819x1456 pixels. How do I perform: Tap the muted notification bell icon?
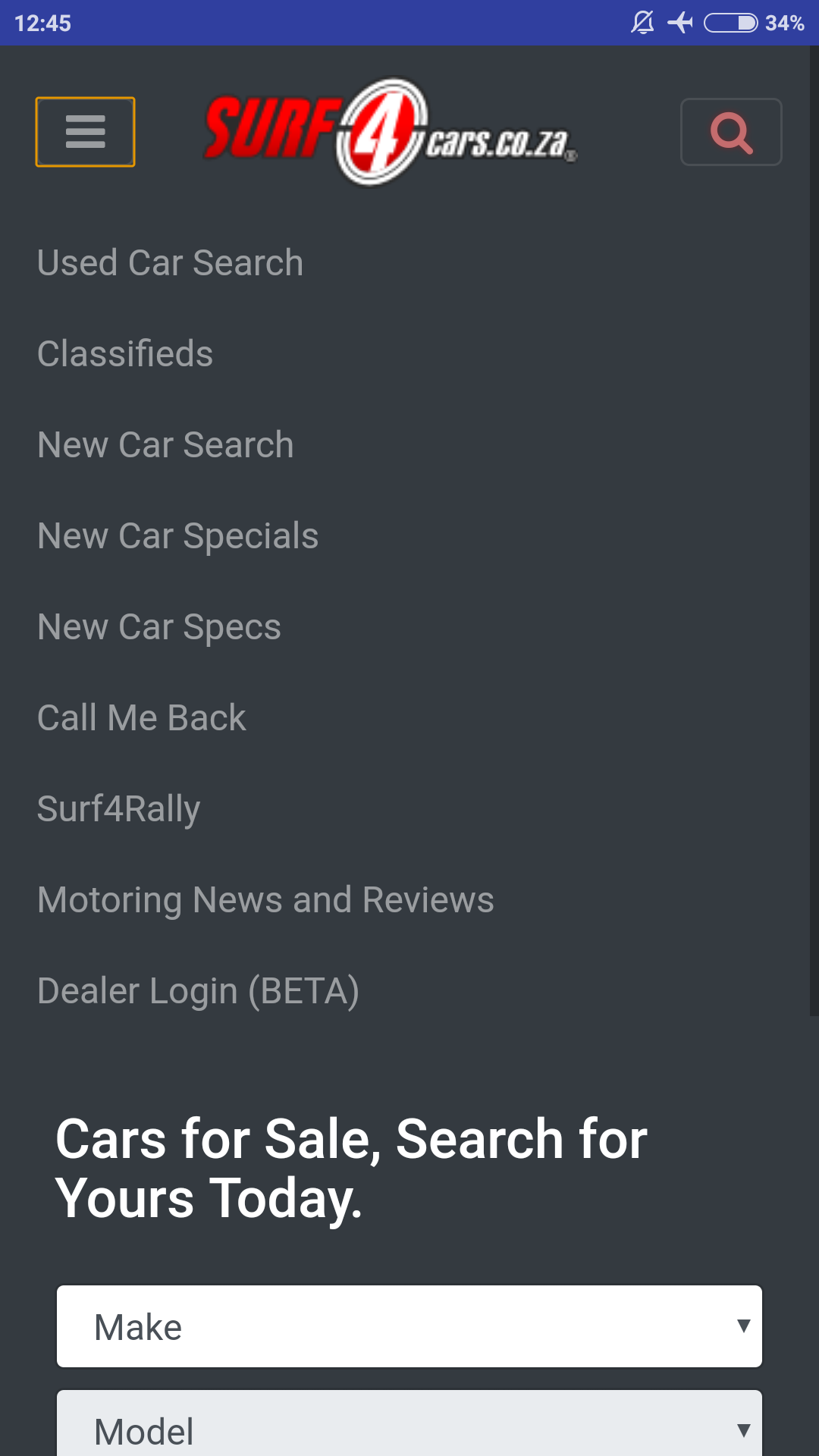coord(642,23)
